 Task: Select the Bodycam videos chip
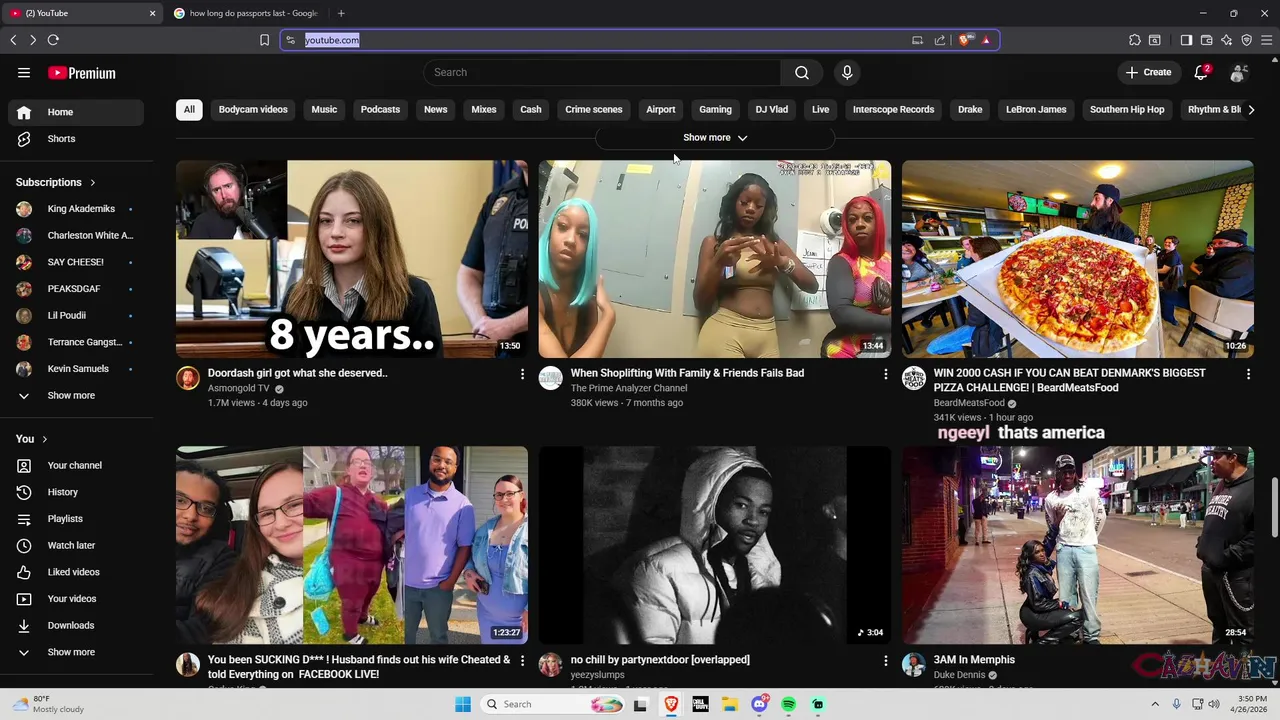click(253, 110)
